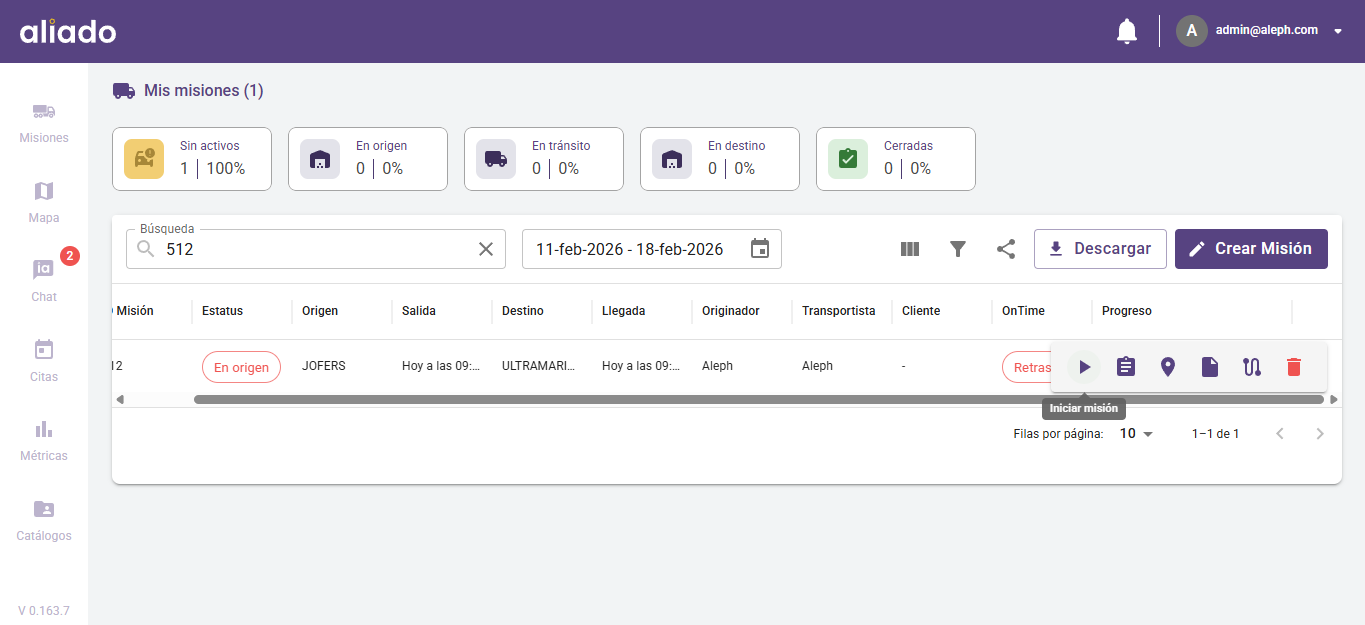1365x625 pixels.
Task: Click the Crear Misión button
Action: 1251,249
